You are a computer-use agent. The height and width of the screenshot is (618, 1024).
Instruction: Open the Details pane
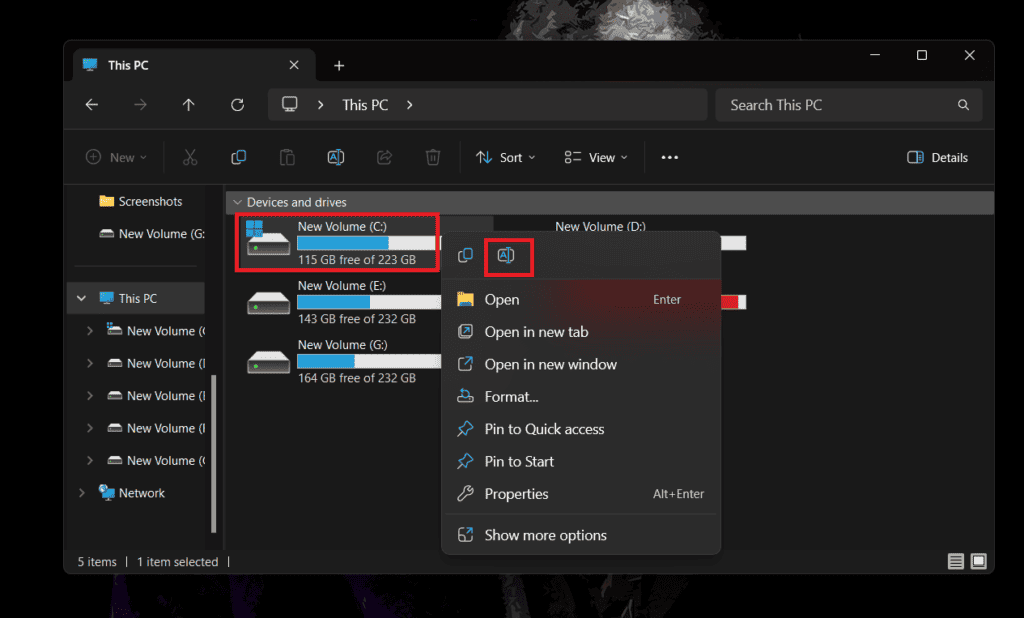(936, 157)
